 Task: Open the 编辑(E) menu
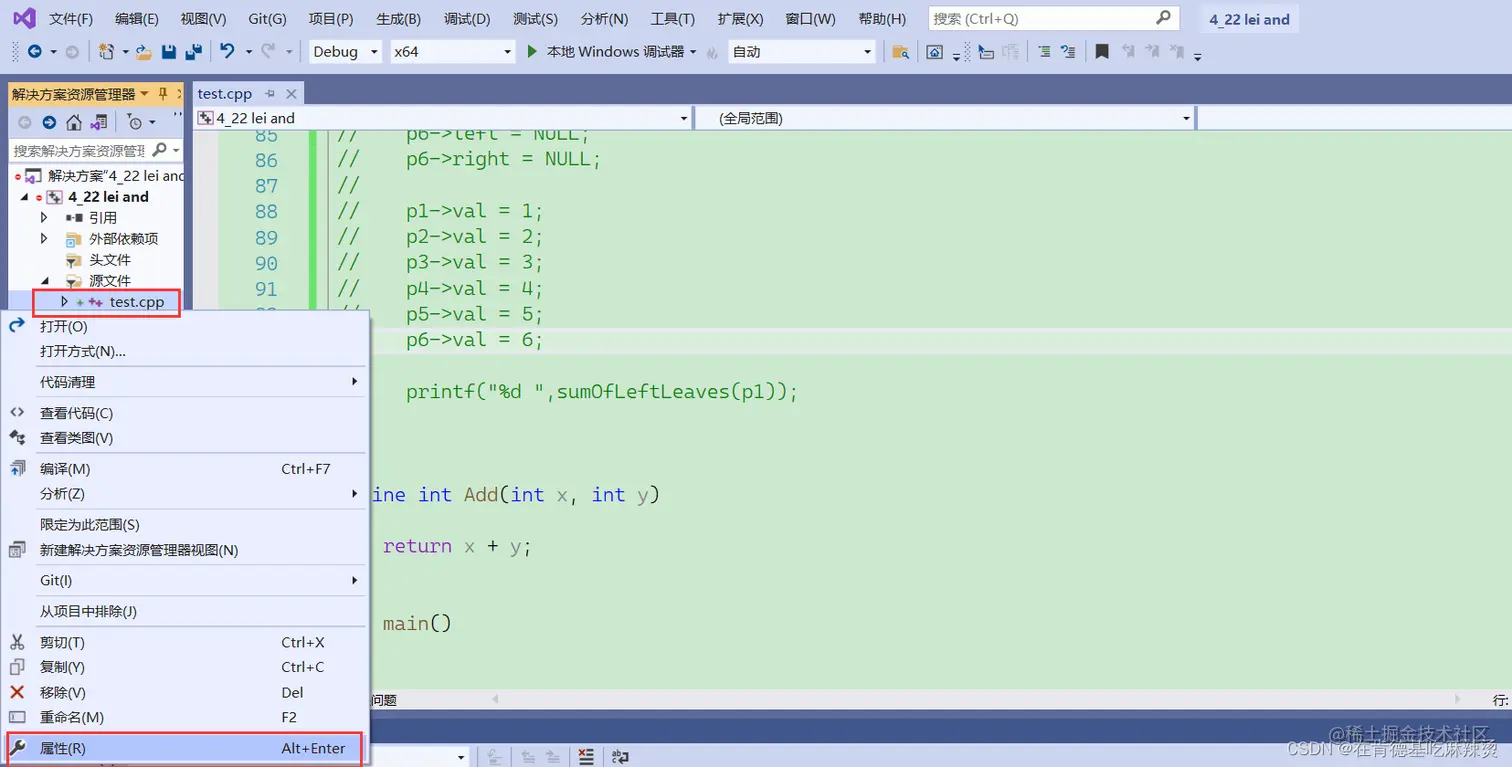click(137, 19)
